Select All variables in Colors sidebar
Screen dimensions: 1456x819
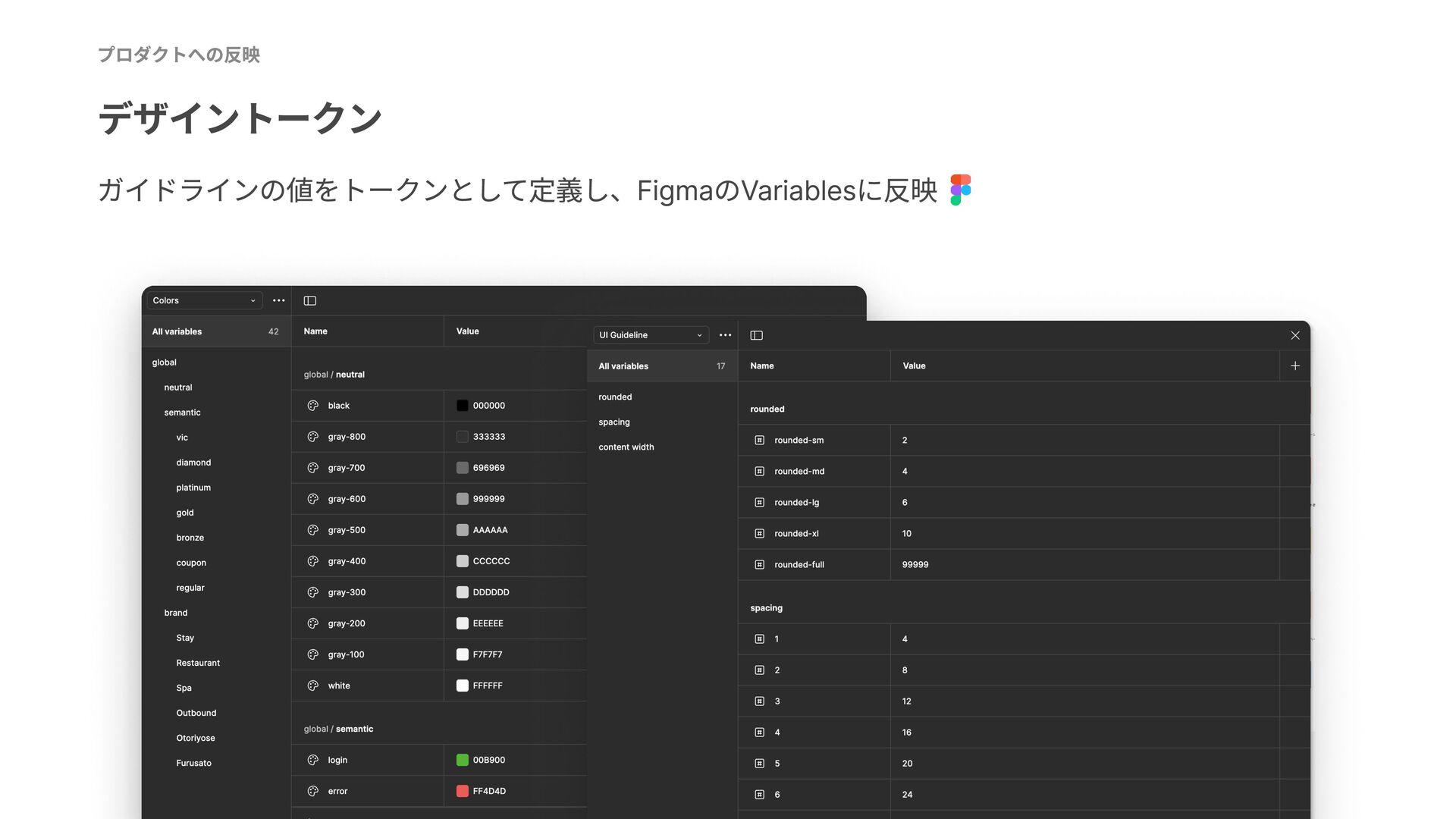click(x=216, y=331)
